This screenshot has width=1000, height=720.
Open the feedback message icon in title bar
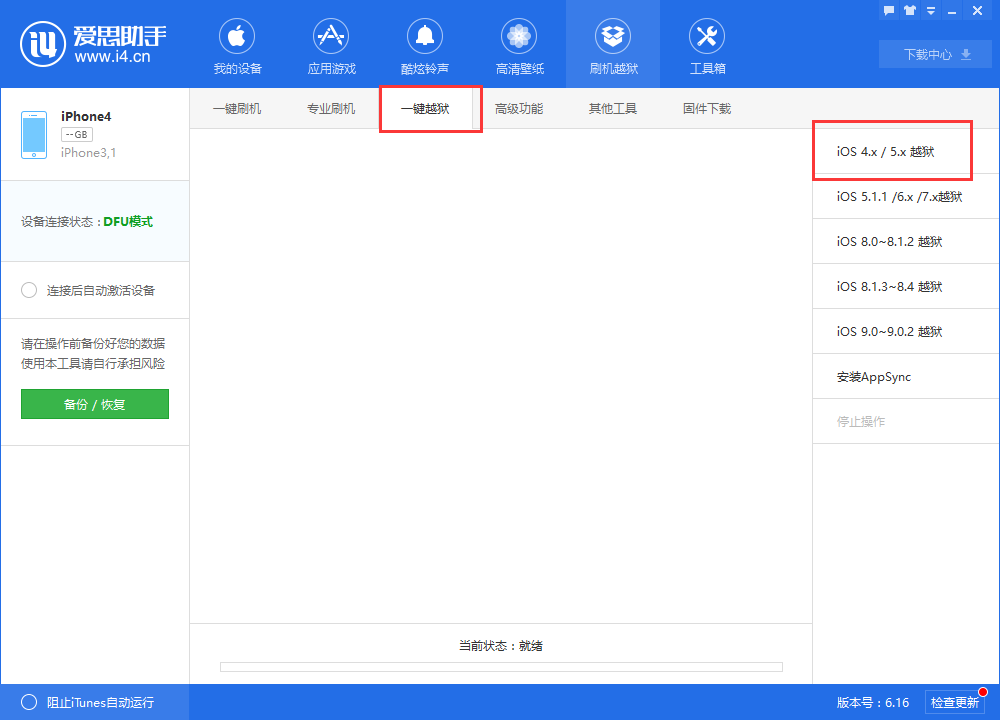[889, 10]
